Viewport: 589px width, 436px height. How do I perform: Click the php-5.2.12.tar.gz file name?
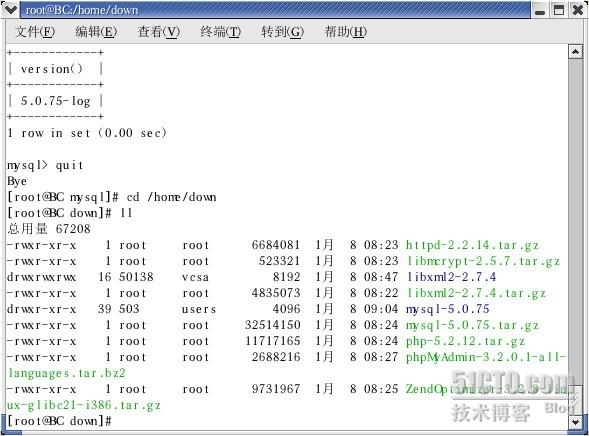(465, 341)
